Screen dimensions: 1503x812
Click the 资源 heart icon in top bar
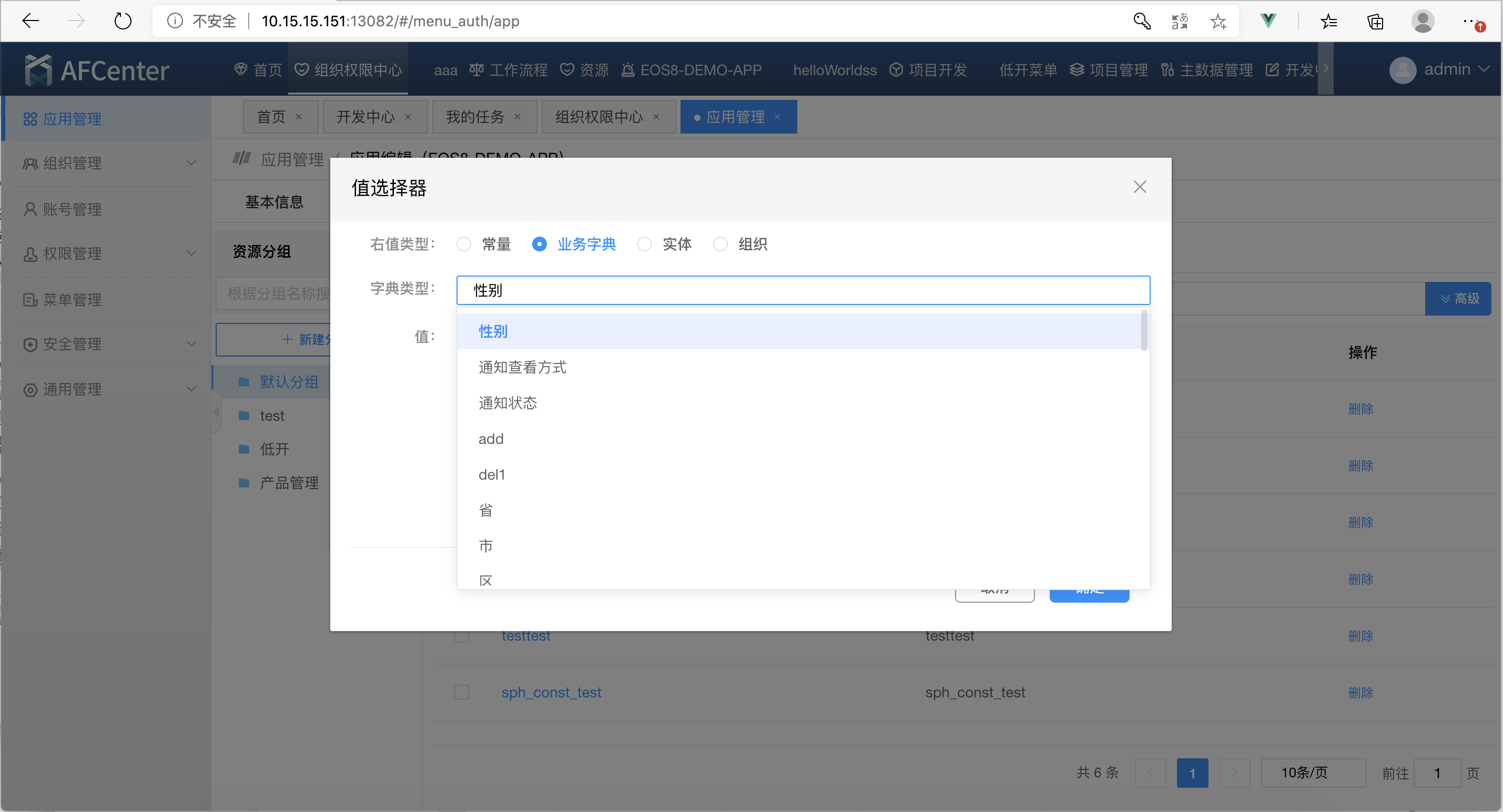click(567, 69)
